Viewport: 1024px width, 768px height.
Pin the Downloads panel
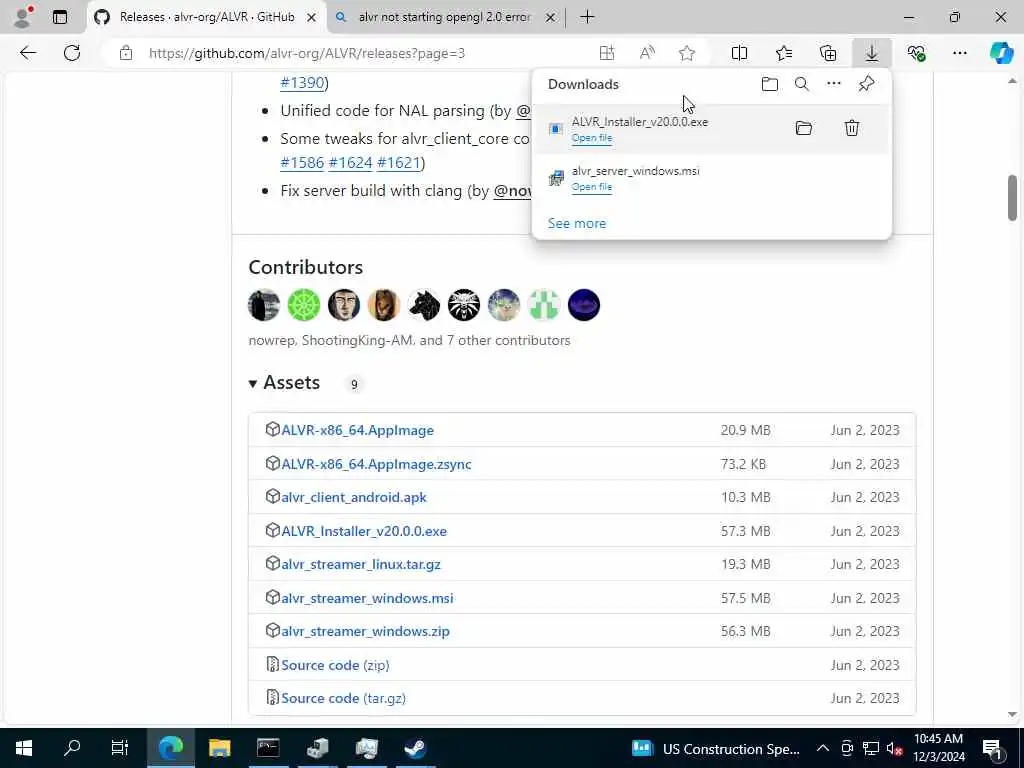[866, 84]
